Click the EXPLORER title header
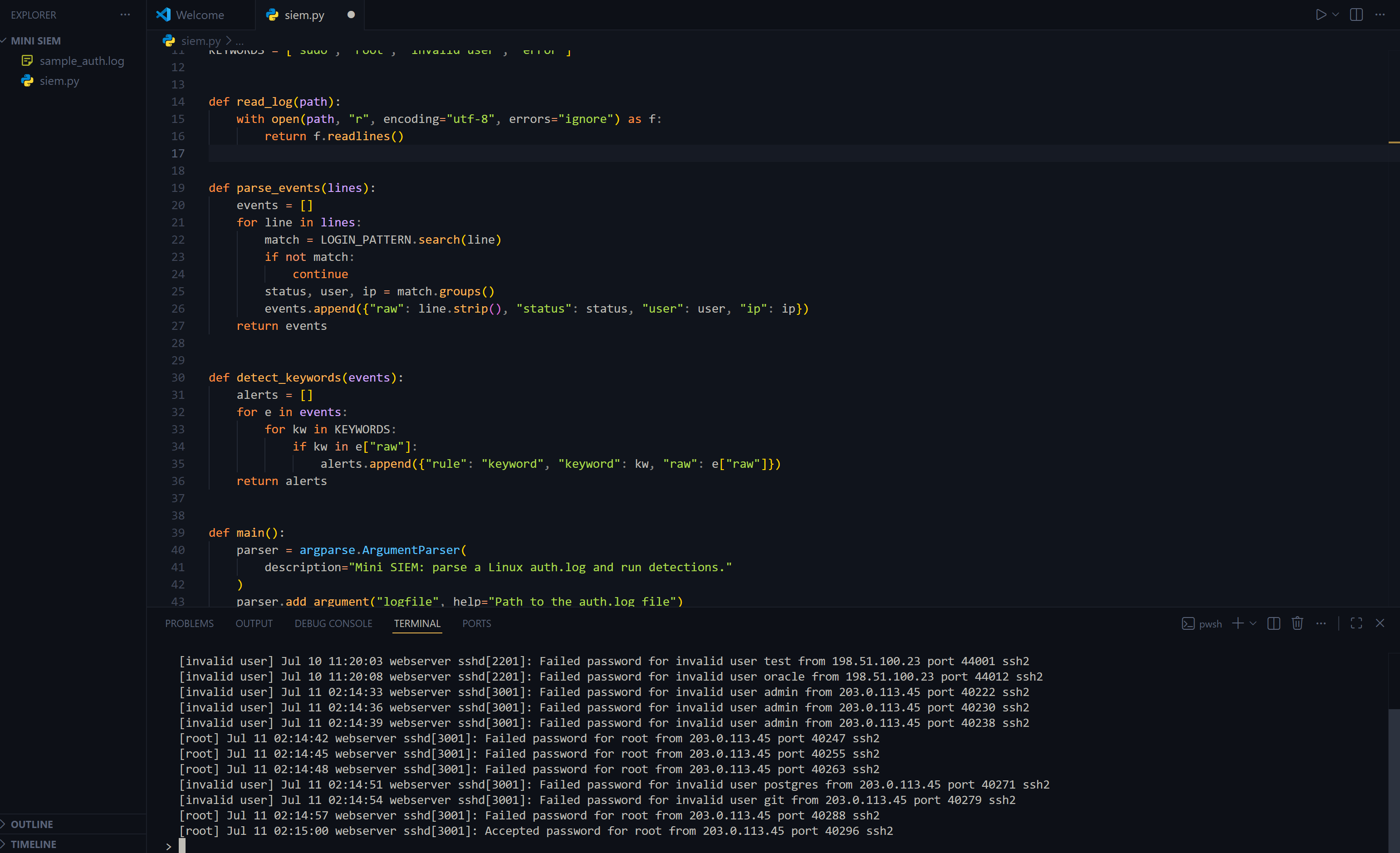Viewport: 1400px width, 853px height. tap(34, 15)
